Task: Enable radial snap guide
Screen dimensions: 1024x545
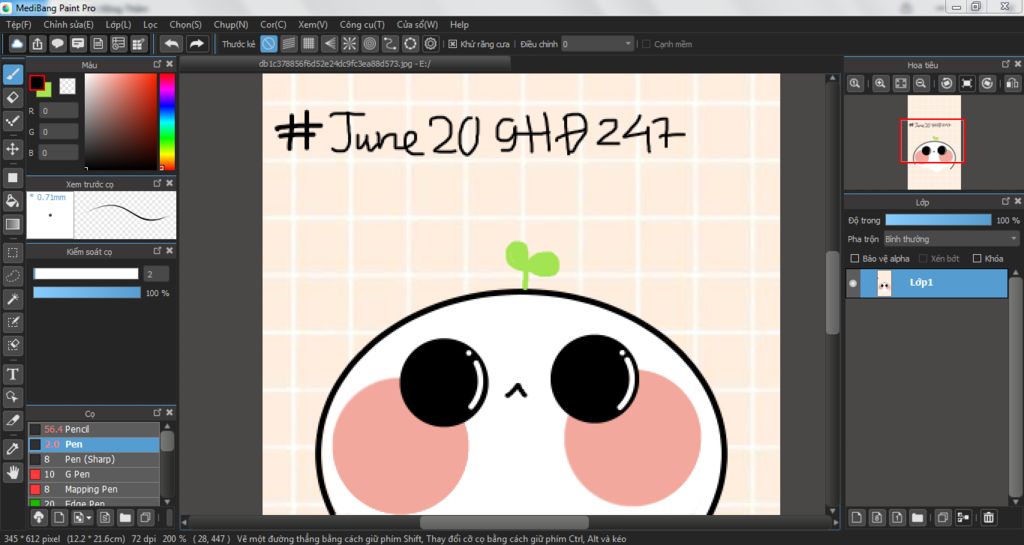Action: point(349,44)
